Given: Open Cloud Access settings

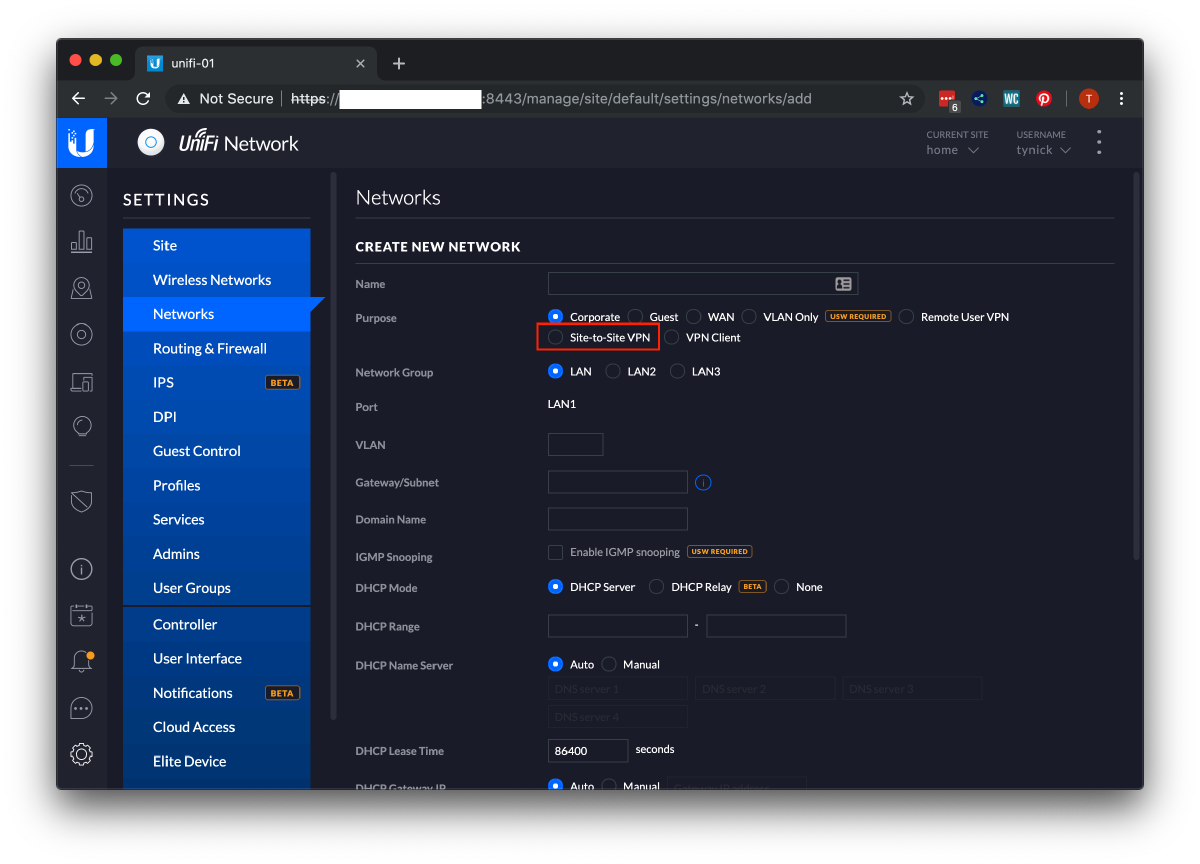Looking at the screenshot, I should 217,727.
